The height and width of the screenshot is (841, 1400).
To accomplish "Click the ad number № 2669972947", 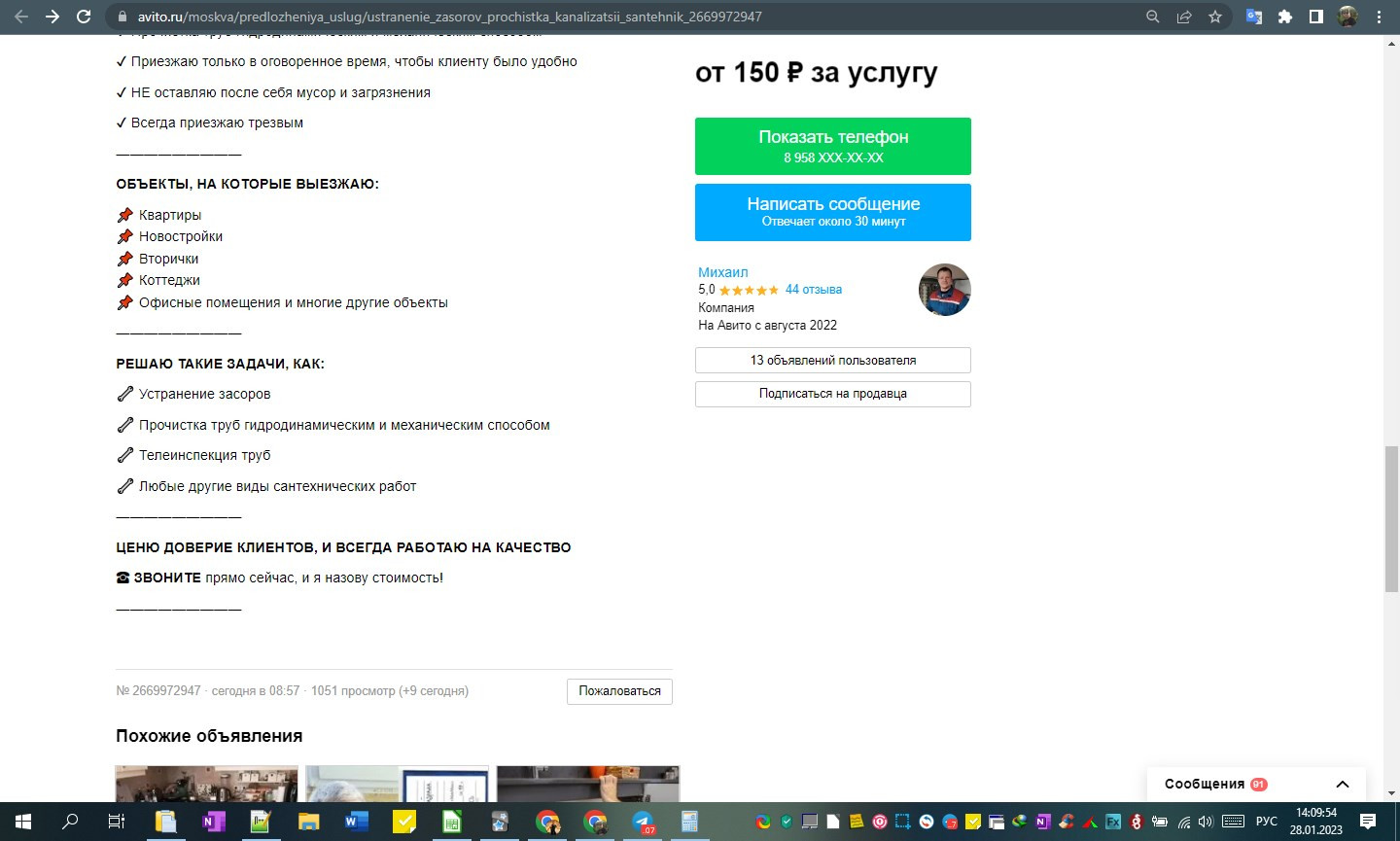I will pos(158,691).
